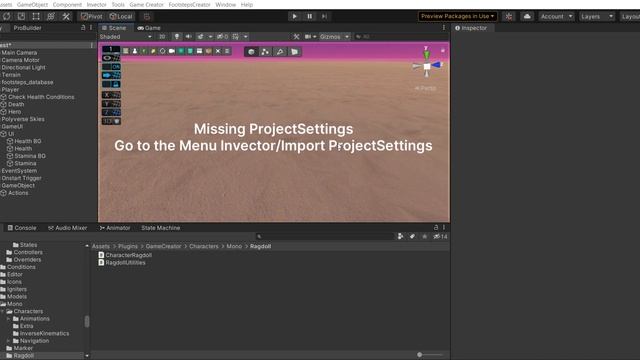Toggle scene audio speaker icon
This screenshot has width=640, height=360.
[x=188, y=37]
